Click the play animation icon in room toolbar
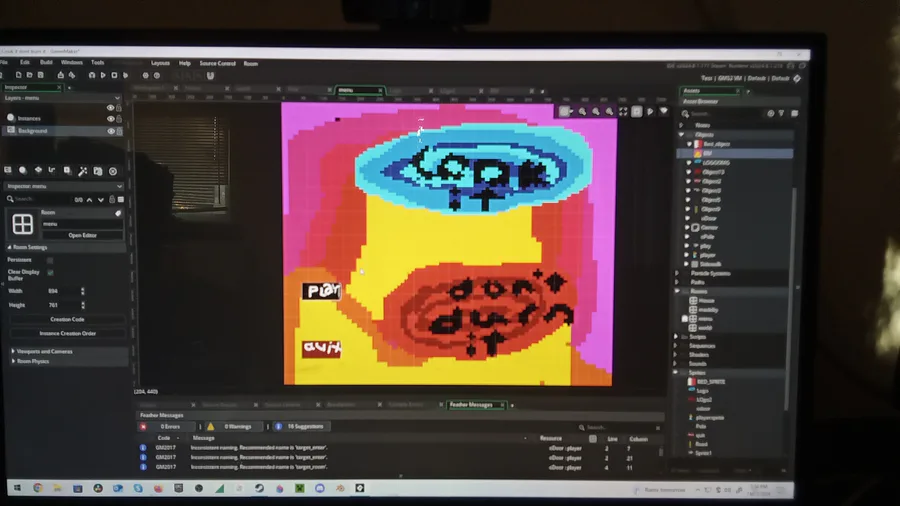This screenshot has width=900, height=506. (x=650, y=112)
